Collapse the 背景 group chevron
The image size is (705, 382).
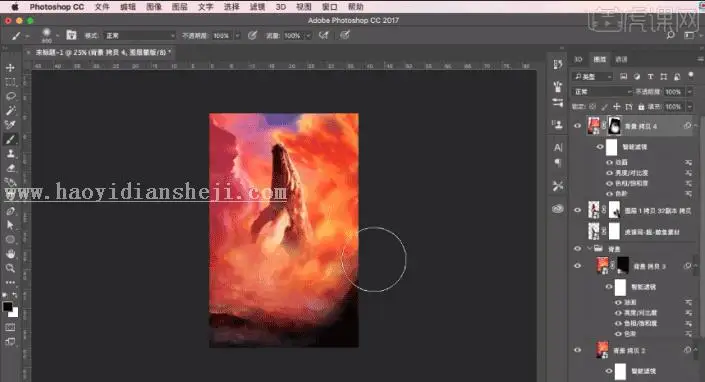point(589,249)
